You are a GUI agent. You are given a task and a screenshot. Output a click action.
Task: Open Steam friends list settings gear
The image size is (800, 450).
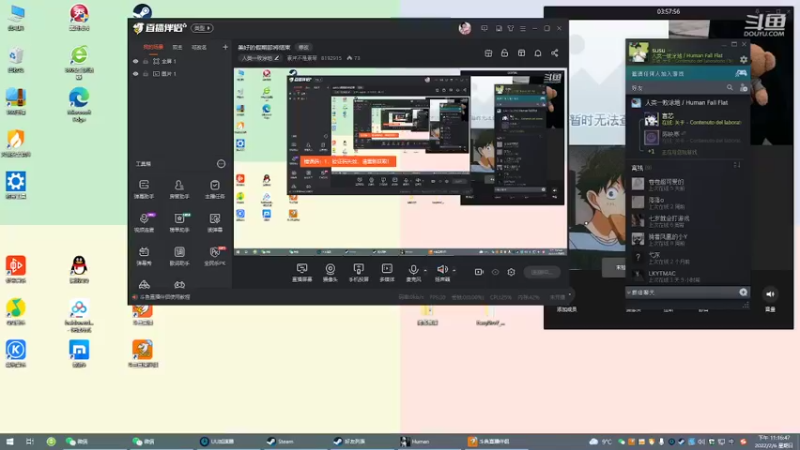744,60
